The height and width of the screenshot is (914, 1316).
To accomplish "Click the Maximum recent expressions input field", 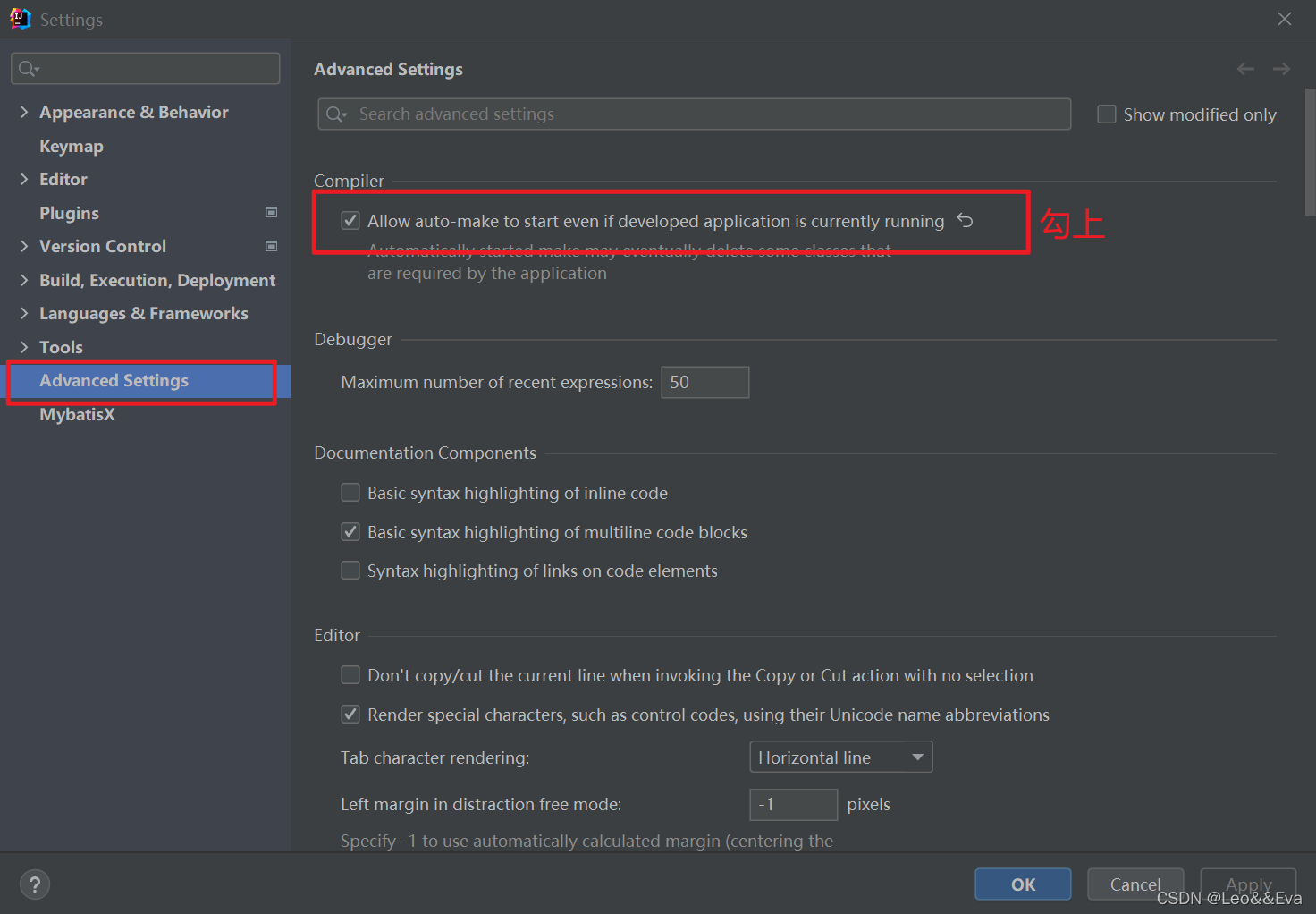I will click(704, 383).
